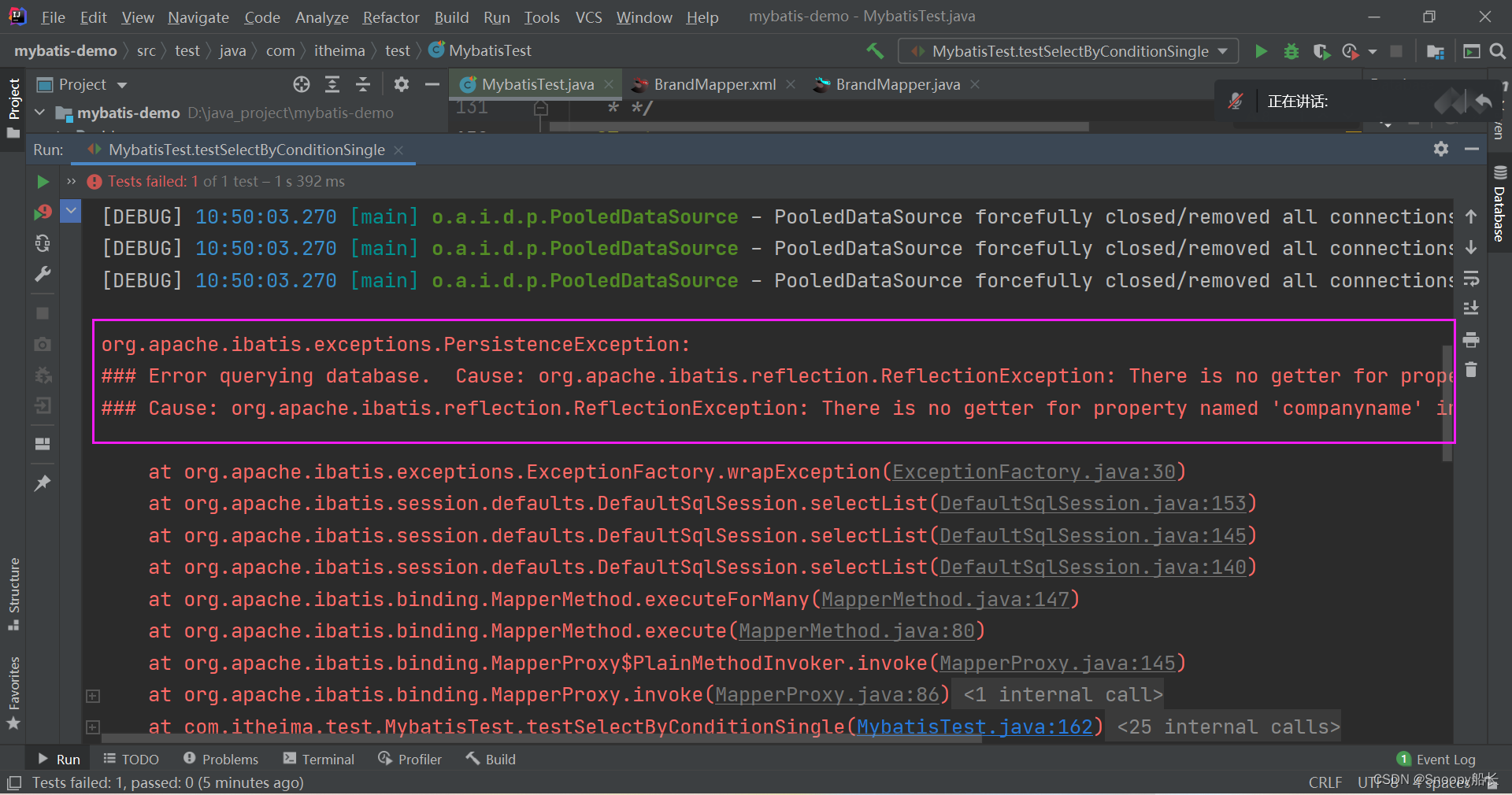Open Project Structure icon in toolbar
This screenshot has width=1512, height=795.
pyautogui.click(x=1436, y=51)
